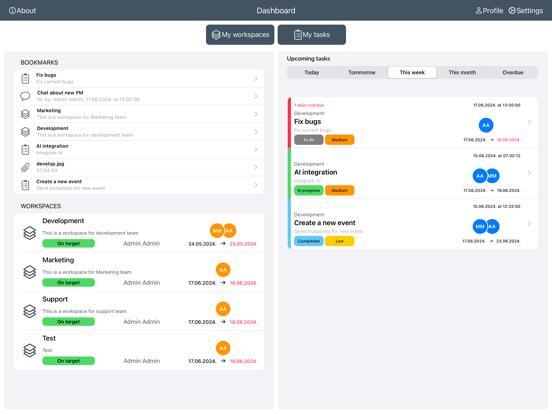Click the 25.05.2024. due date in Development
This screenshot has height=414, width=552.
pyautogui.click(x=243, y=244)
